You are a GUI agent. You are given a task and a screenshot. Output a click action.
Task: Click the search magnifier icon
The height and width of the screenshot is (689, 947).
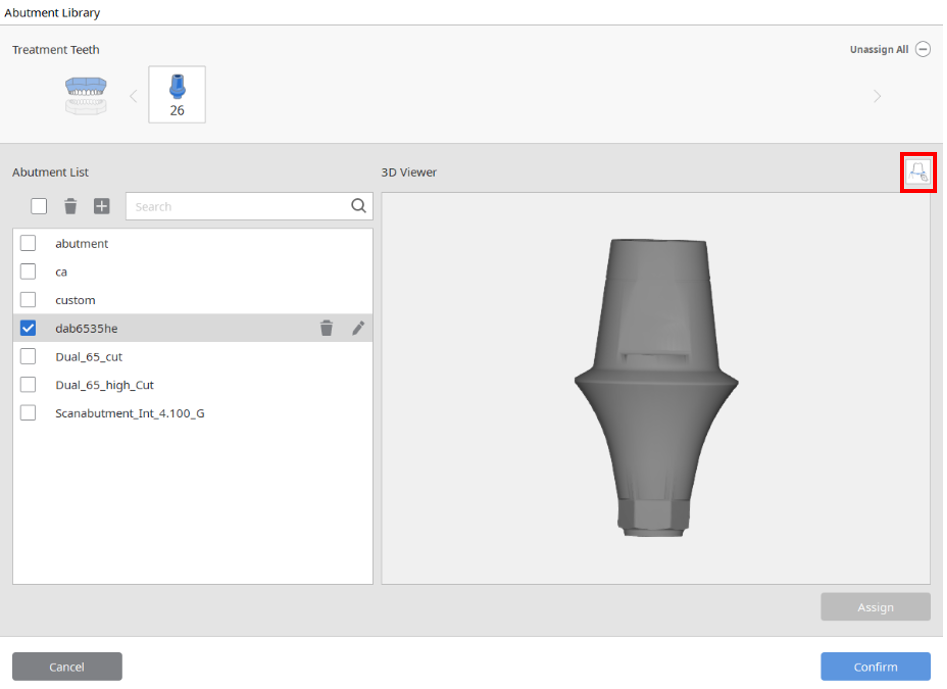coord(358,206)
